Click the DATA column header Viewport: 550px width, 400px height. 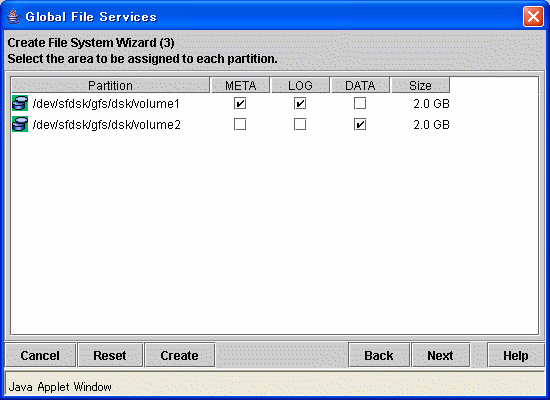point(360,85)
